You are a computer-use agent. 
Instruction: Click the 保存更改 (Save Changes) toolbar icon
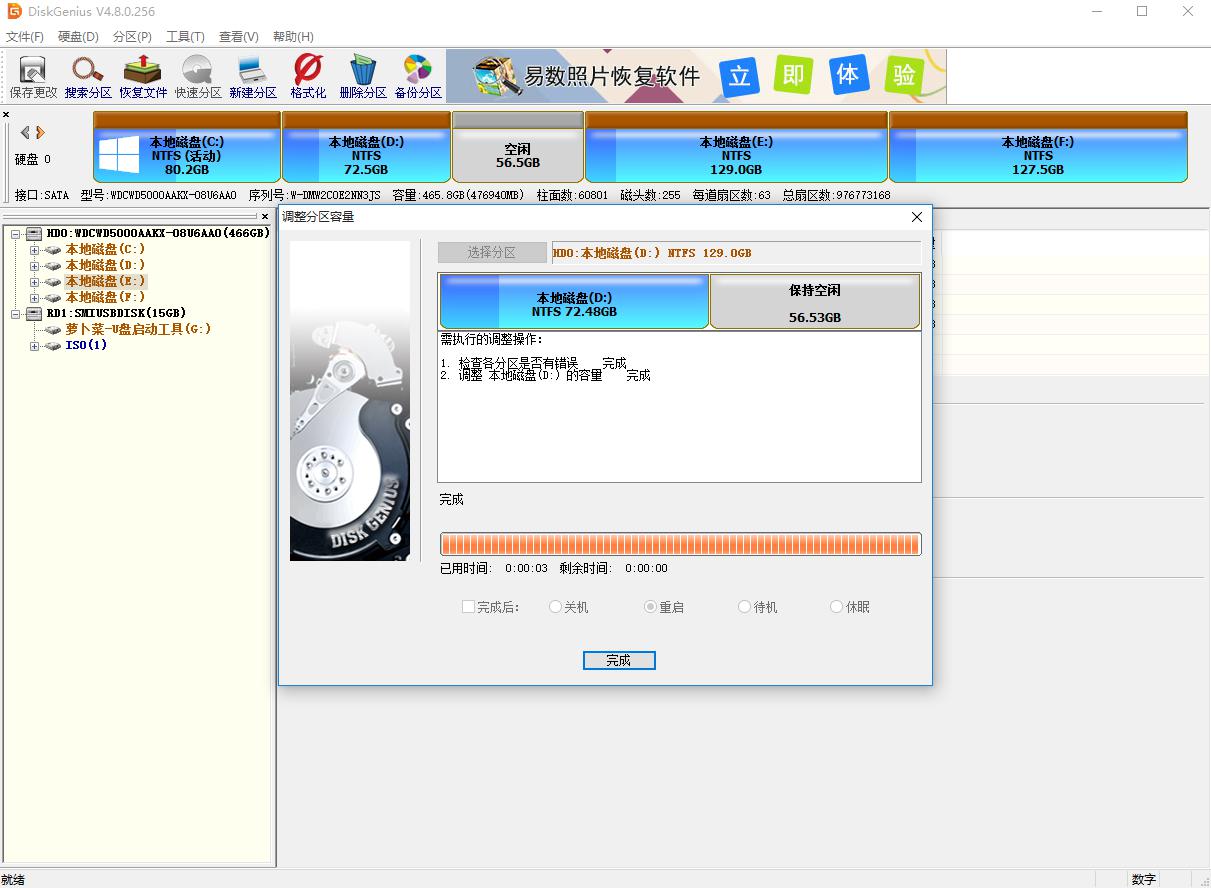click(x=33, y=75)
